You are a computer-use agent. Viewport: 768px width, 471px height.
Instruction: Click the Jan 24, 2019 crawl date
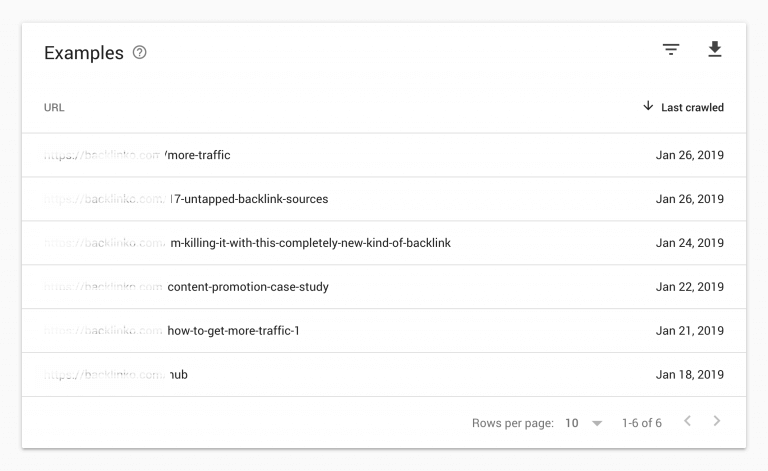tap(690, 243)
